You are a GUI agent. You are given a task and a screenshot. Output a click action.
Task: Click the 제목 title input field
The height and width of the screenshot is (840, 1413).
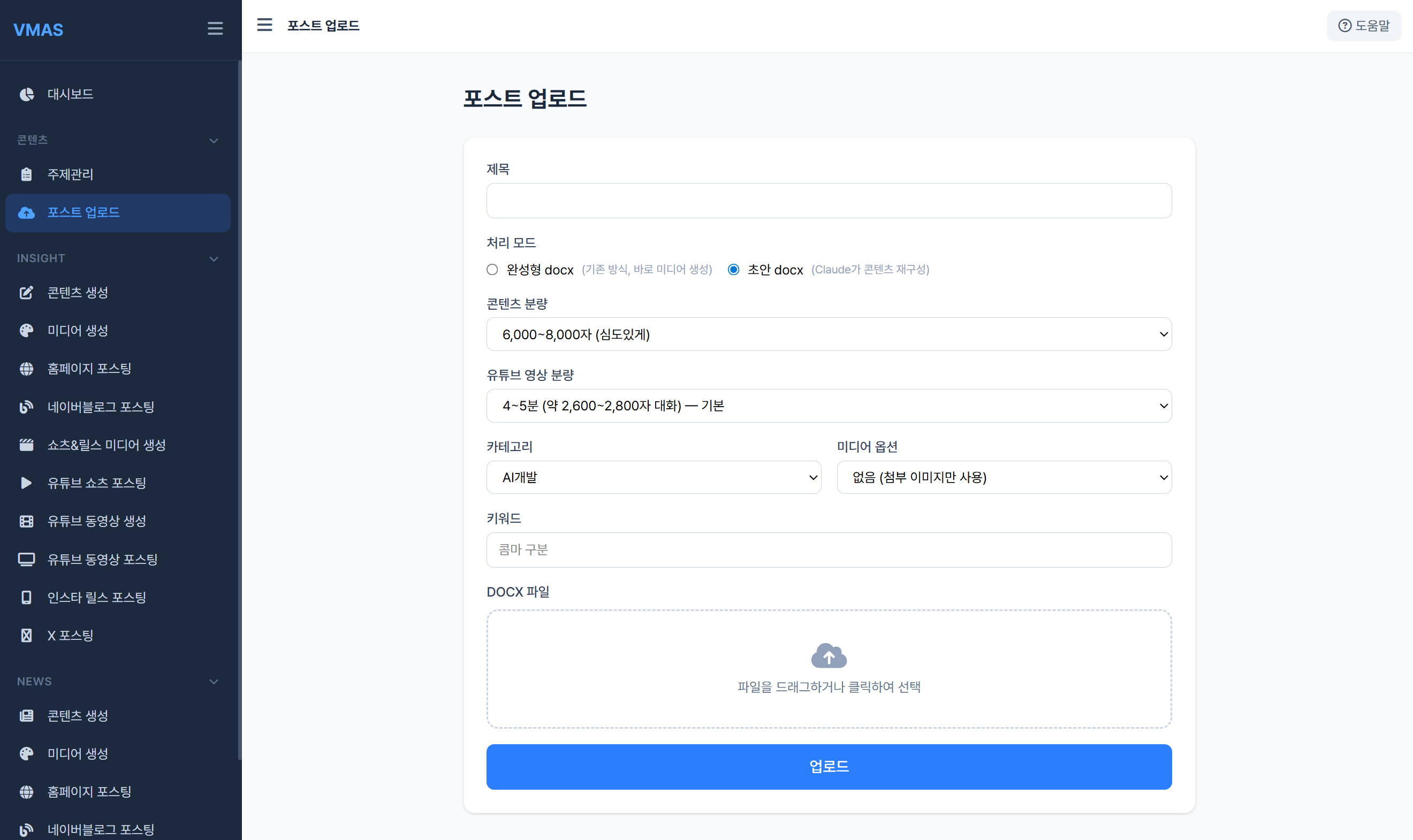pos(828,201)
